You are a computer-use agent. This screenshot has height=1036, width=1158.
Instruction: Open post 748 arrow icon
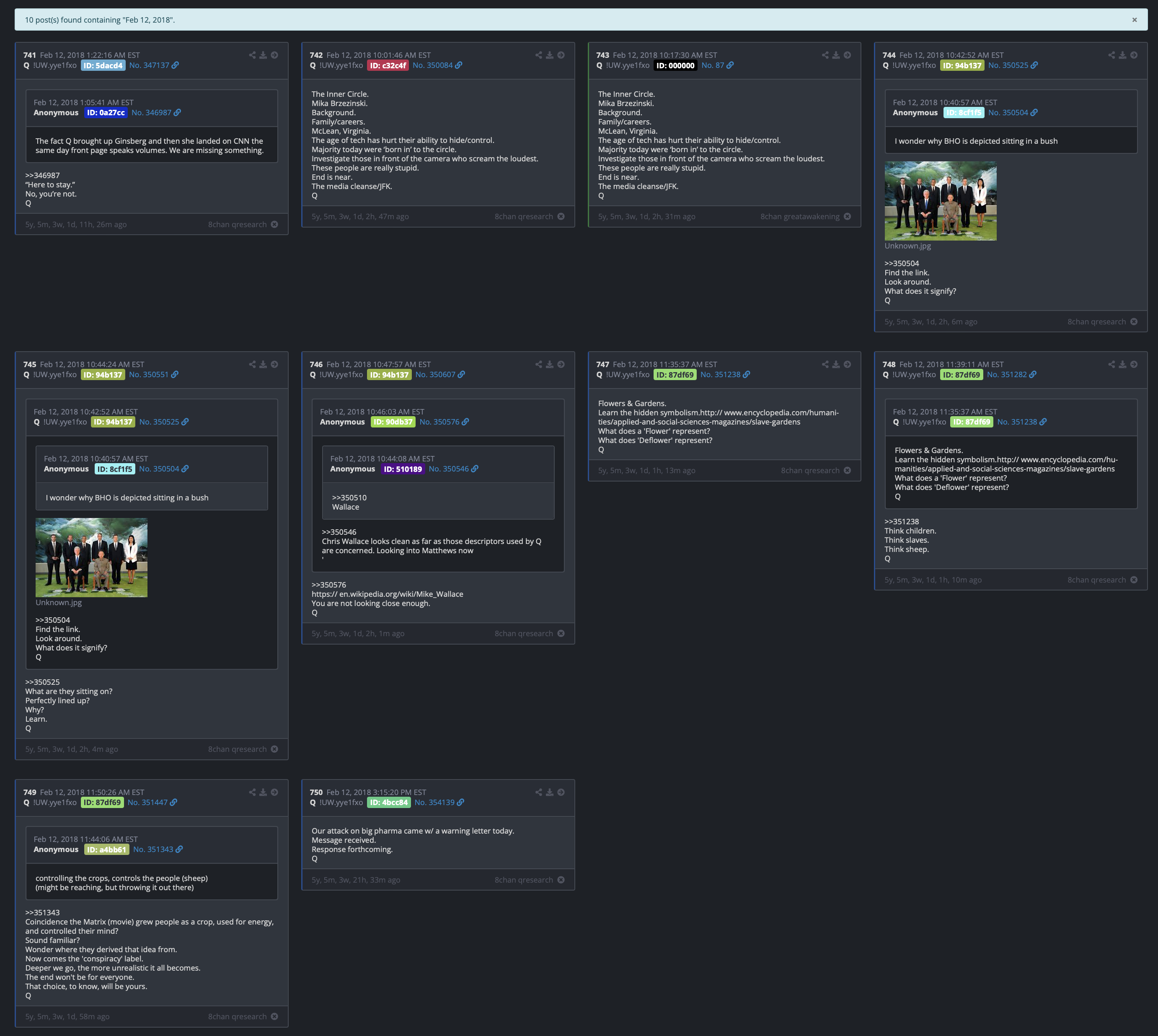pos(1134,364)
